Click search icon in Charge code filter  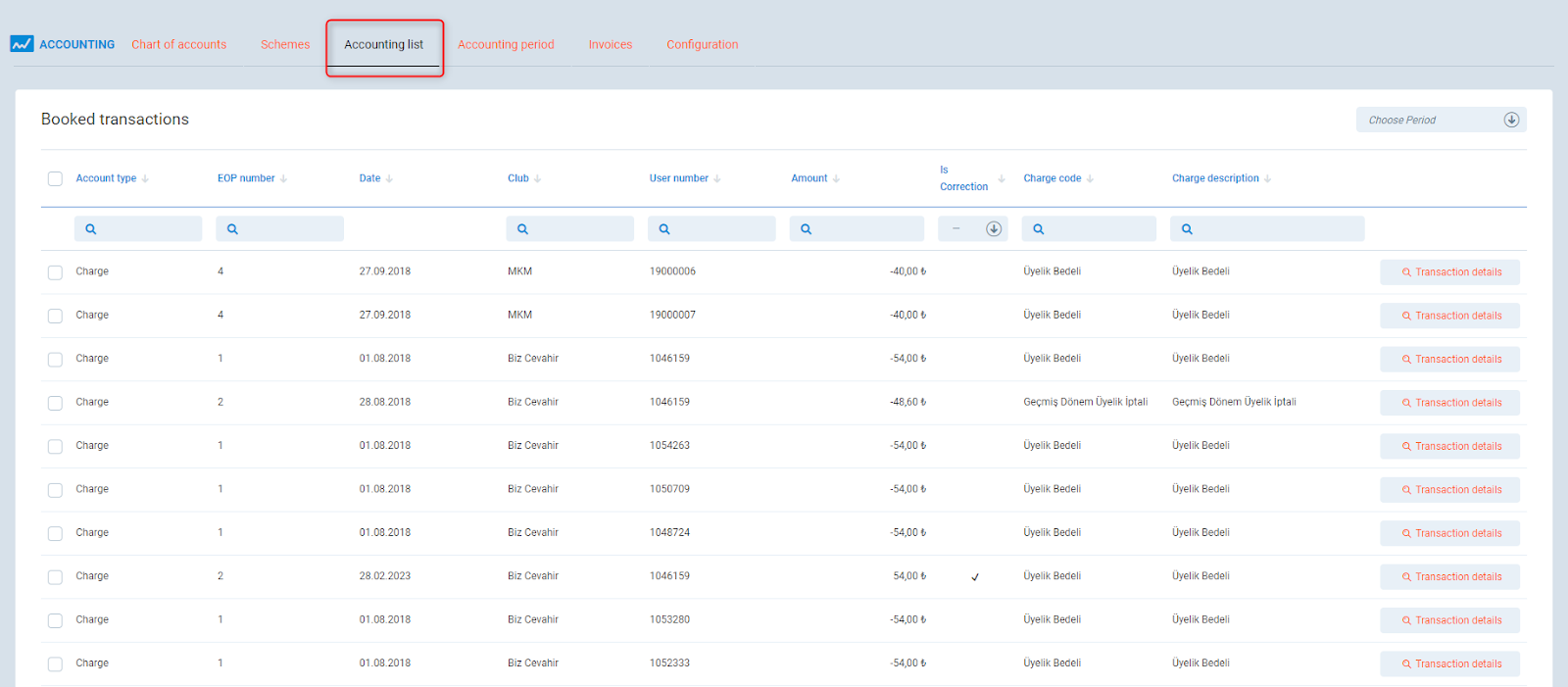(1039, 229)
